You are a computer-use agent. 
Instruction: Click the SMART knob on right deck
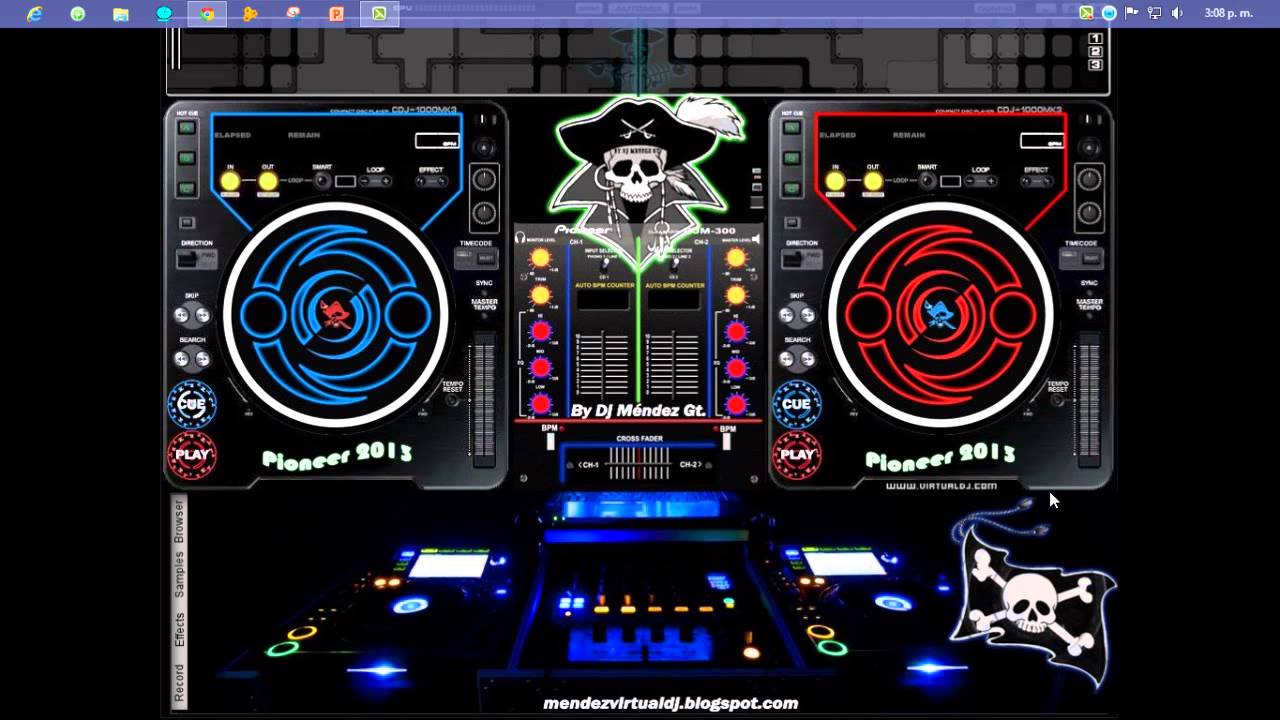pyautogui.click(x=927, y=181)
